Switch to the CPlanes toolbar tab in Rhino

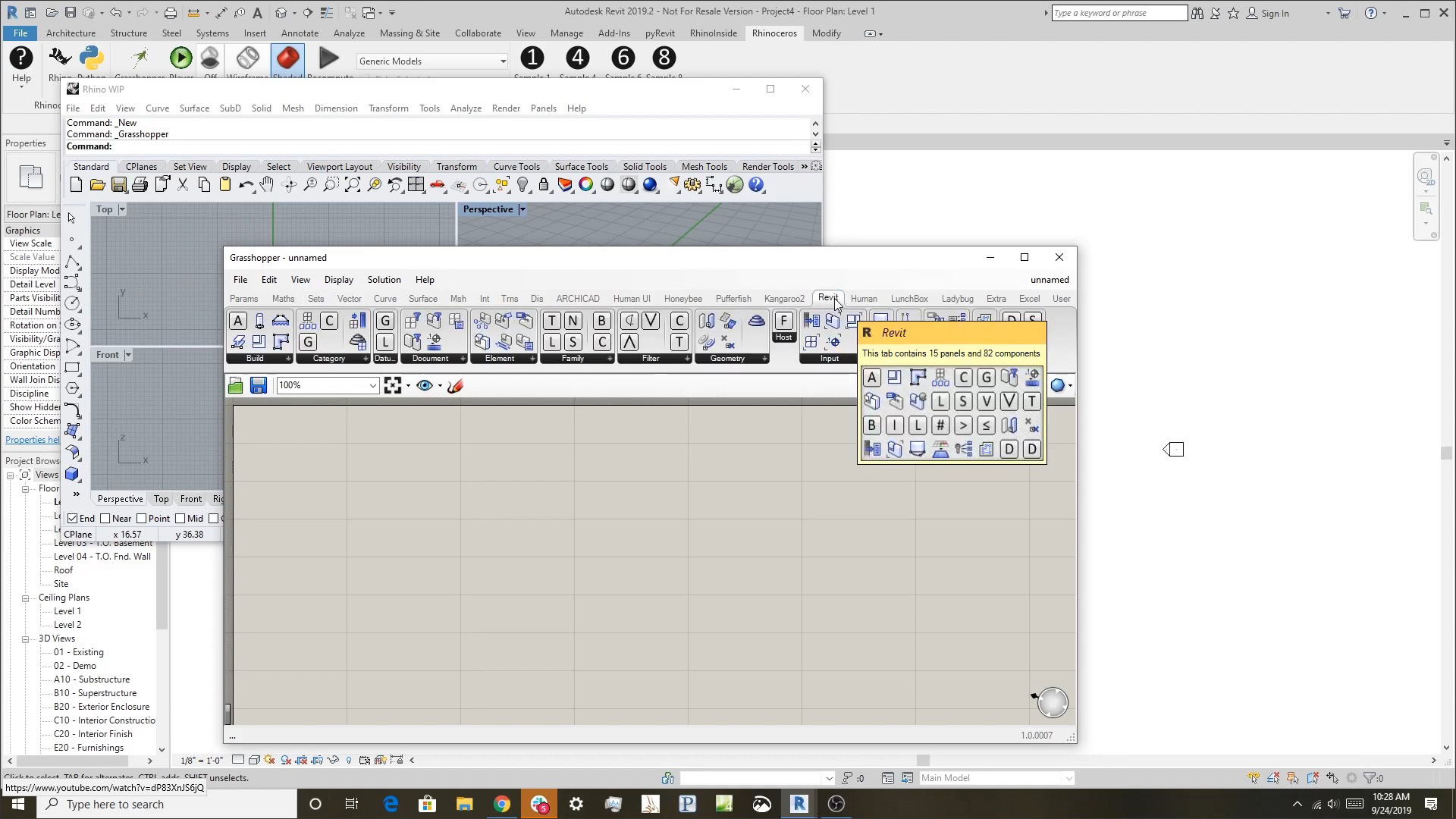tap(141, 167)
